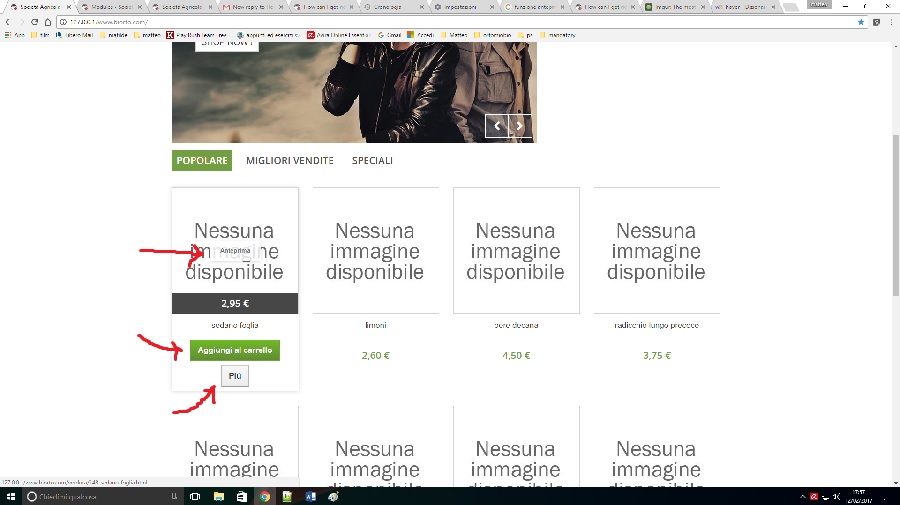Open the mandatory bookmarks folder
Viewport: 900px width, 505px height.
click(x=558, y=35)
